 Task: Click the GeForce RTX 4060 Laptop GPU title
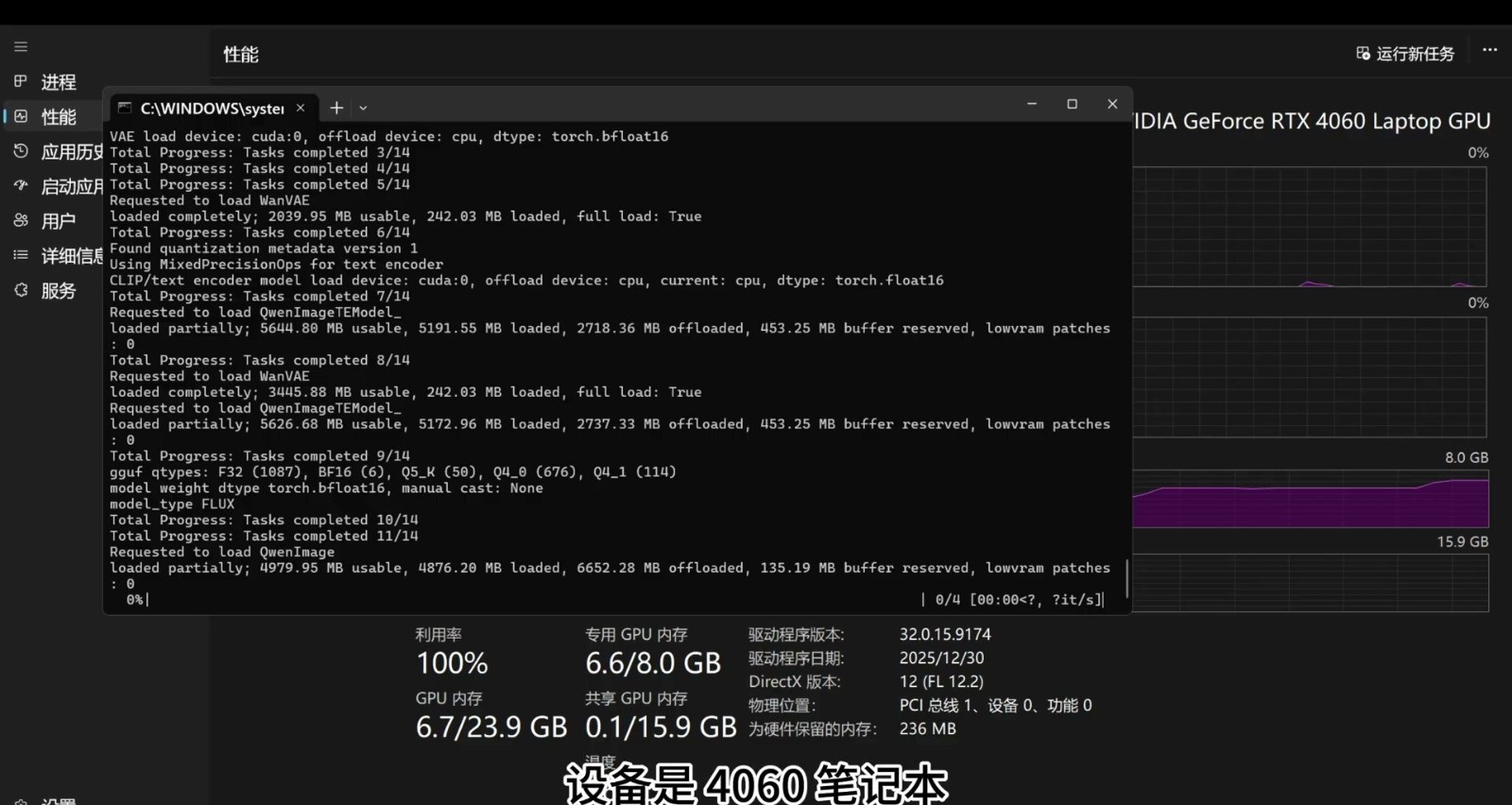1313,122
